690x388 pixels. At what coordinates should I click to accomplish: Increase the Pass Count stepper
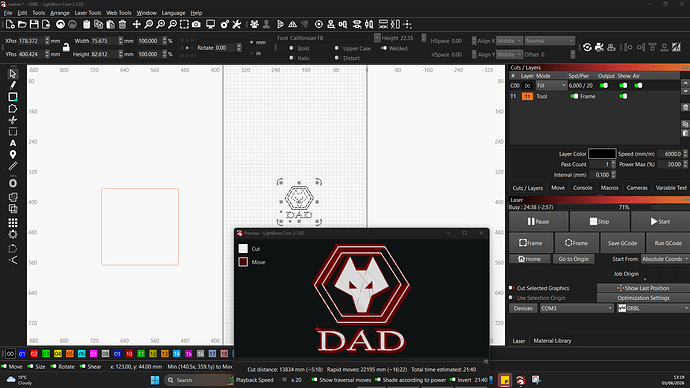(x=613, y=162)
